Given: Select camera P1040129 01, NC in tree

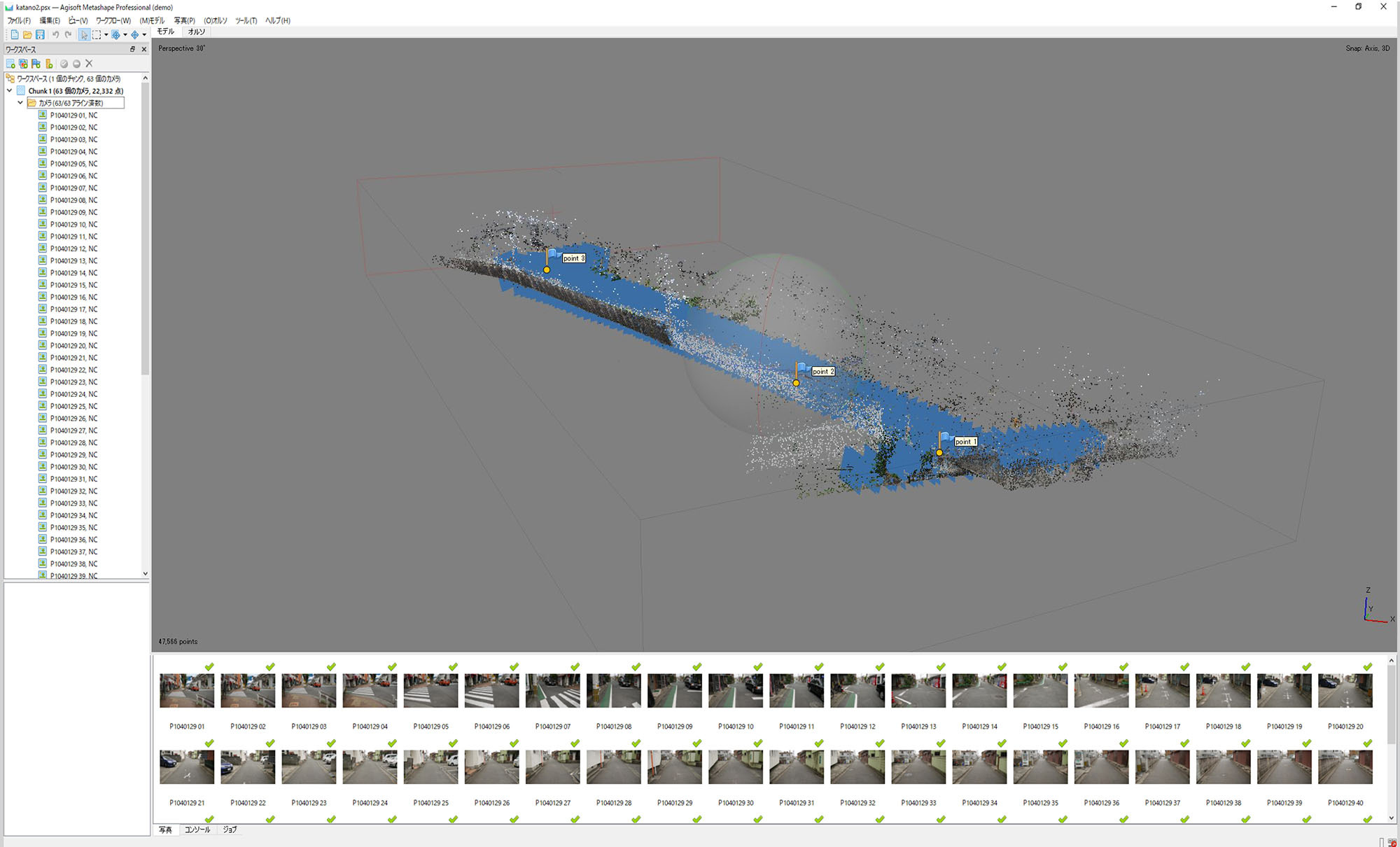Looking at the screenshot, I should (x=73, y=115).
